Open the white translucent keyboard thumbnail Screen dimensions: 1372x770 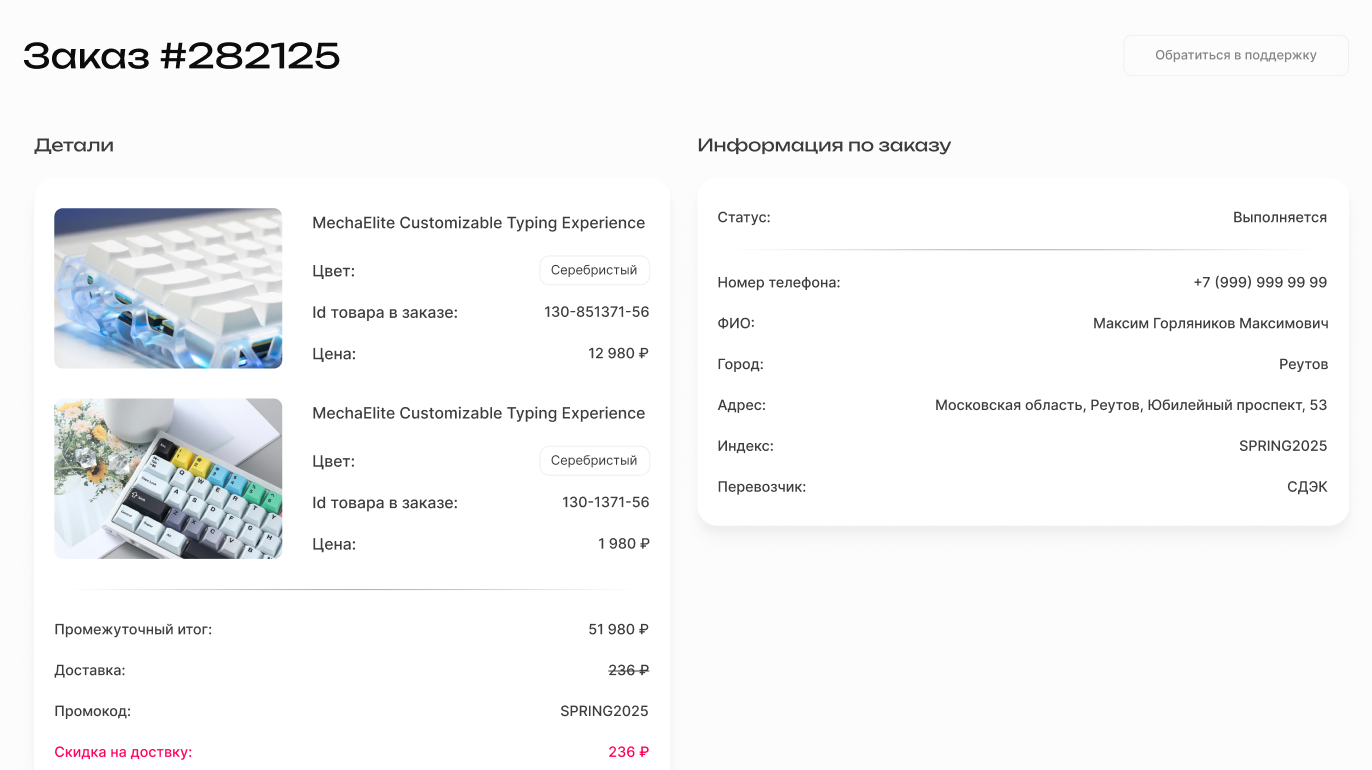(168, 288)
